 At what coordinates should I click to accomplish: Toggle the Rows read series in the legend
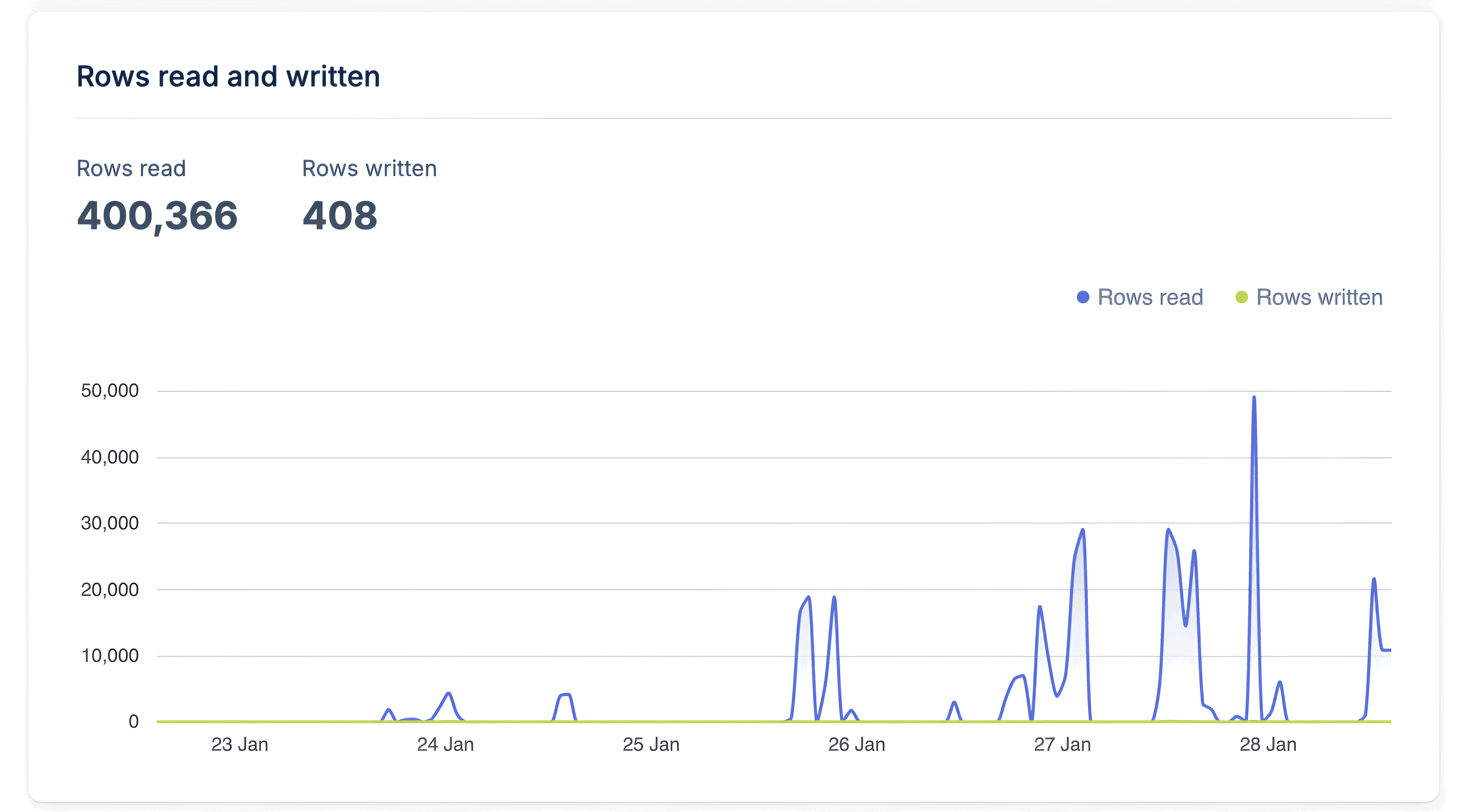(1150, 297)
